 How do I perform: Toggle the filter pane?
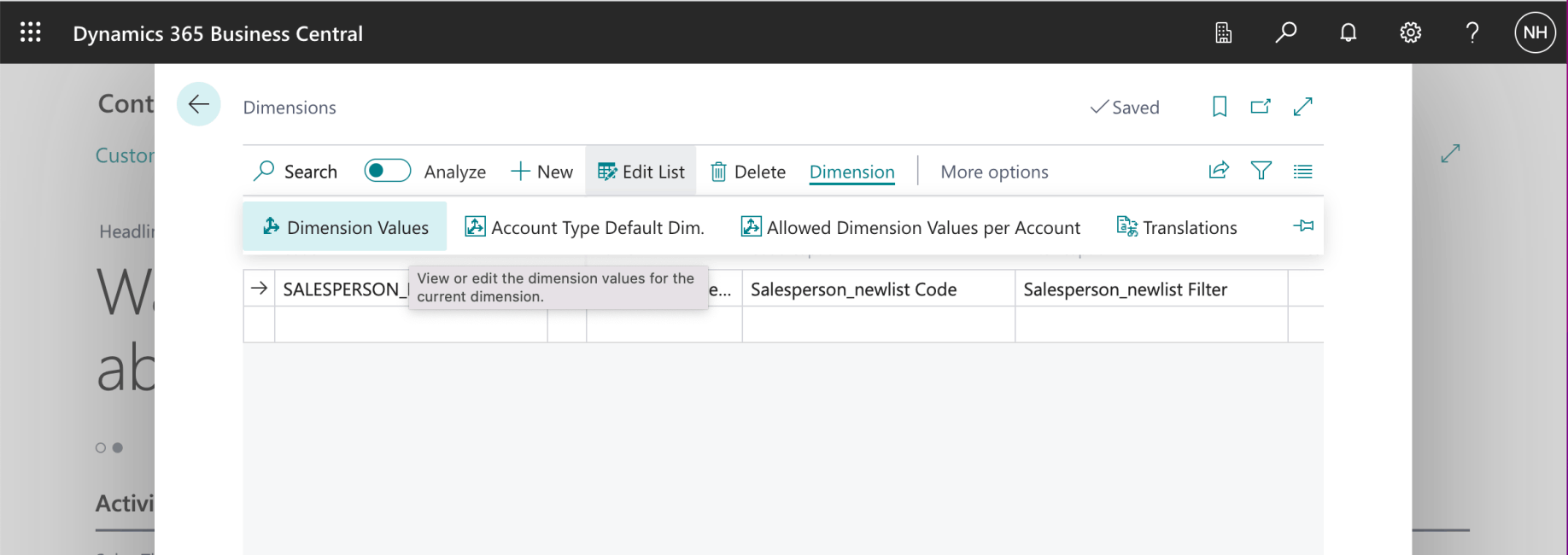coord(1261,171)
